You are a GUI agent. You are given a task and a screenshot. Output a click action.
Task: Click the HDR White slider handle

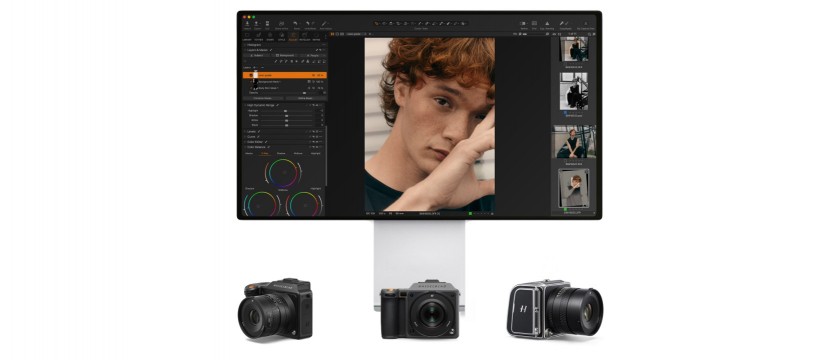tap(287, 121)
